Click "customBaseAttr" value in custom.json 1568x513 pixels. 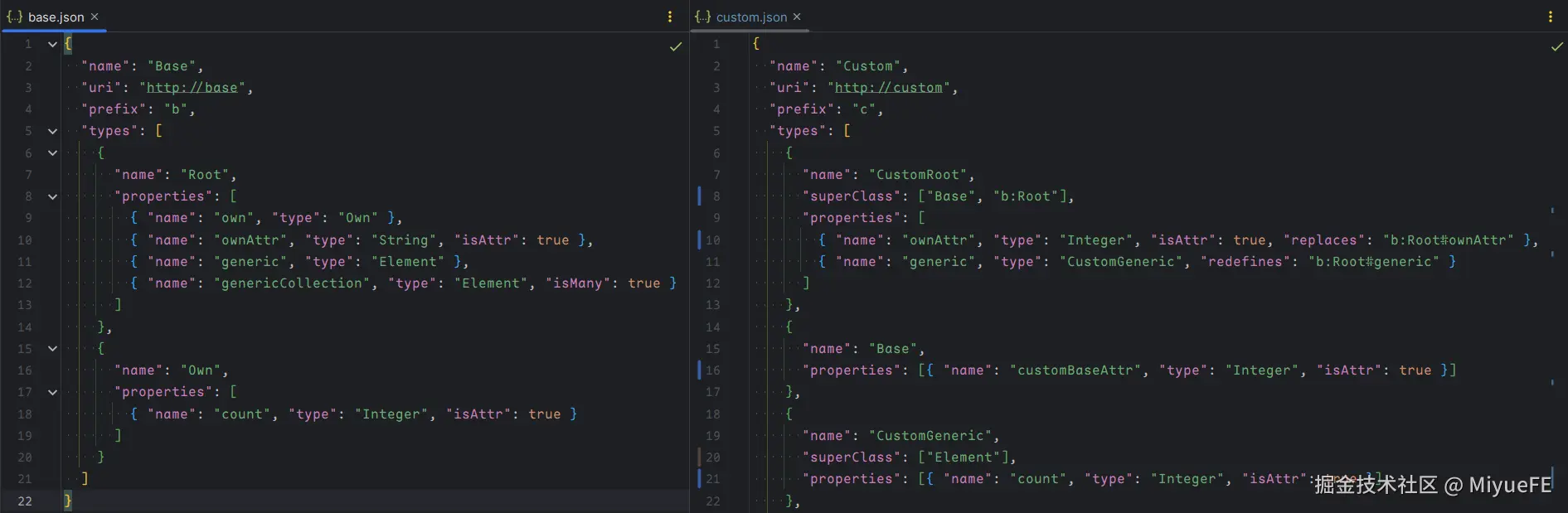(1075, 370)
